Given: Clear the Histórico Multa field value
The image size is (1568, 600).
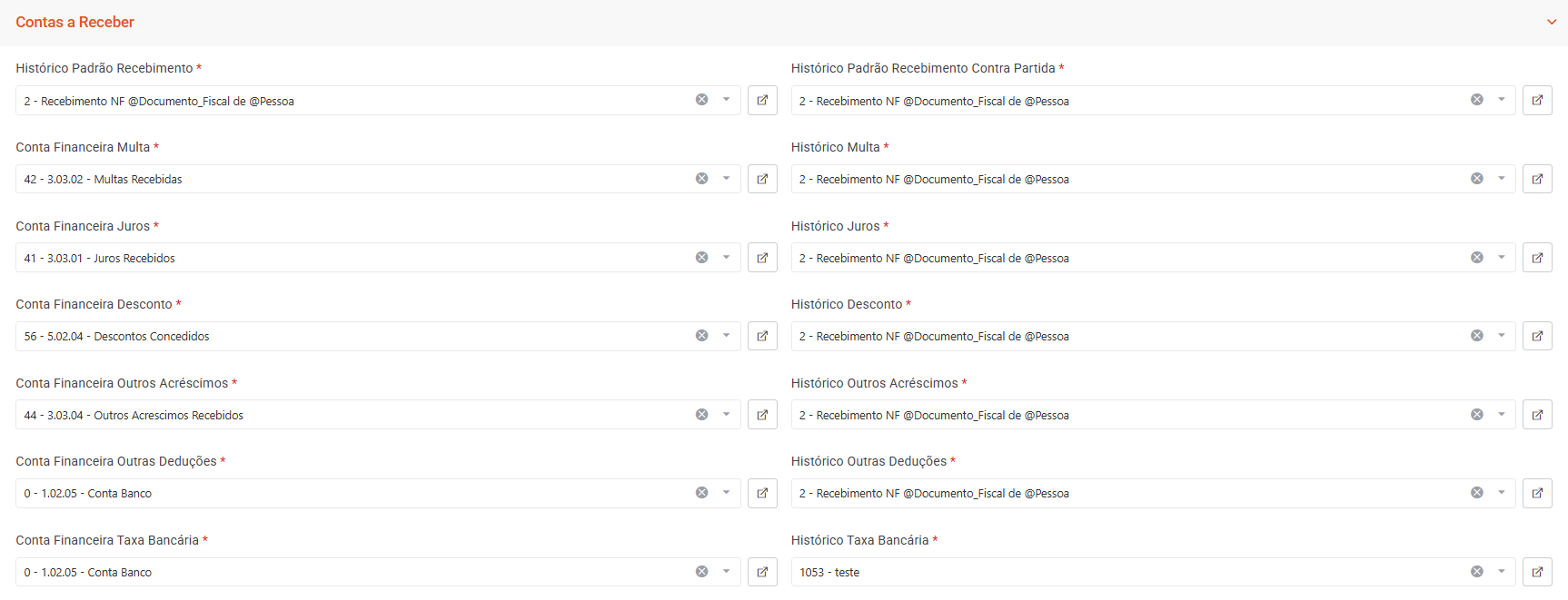Looking at the screenshot, I should click(1476, 179).
